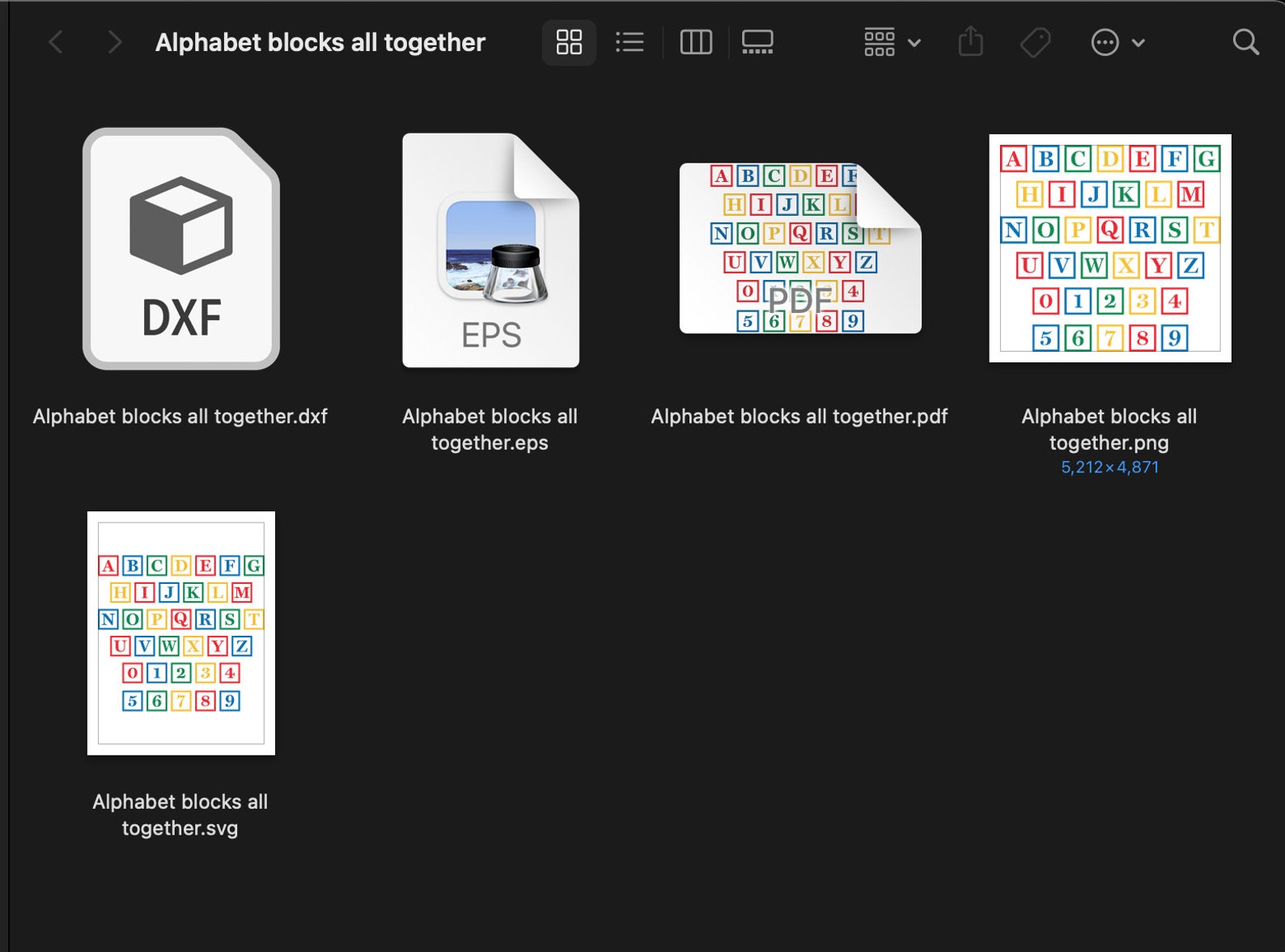1285x952 pixels.
Task: Select the SVG file thumbnail
Action: point(181,633)
